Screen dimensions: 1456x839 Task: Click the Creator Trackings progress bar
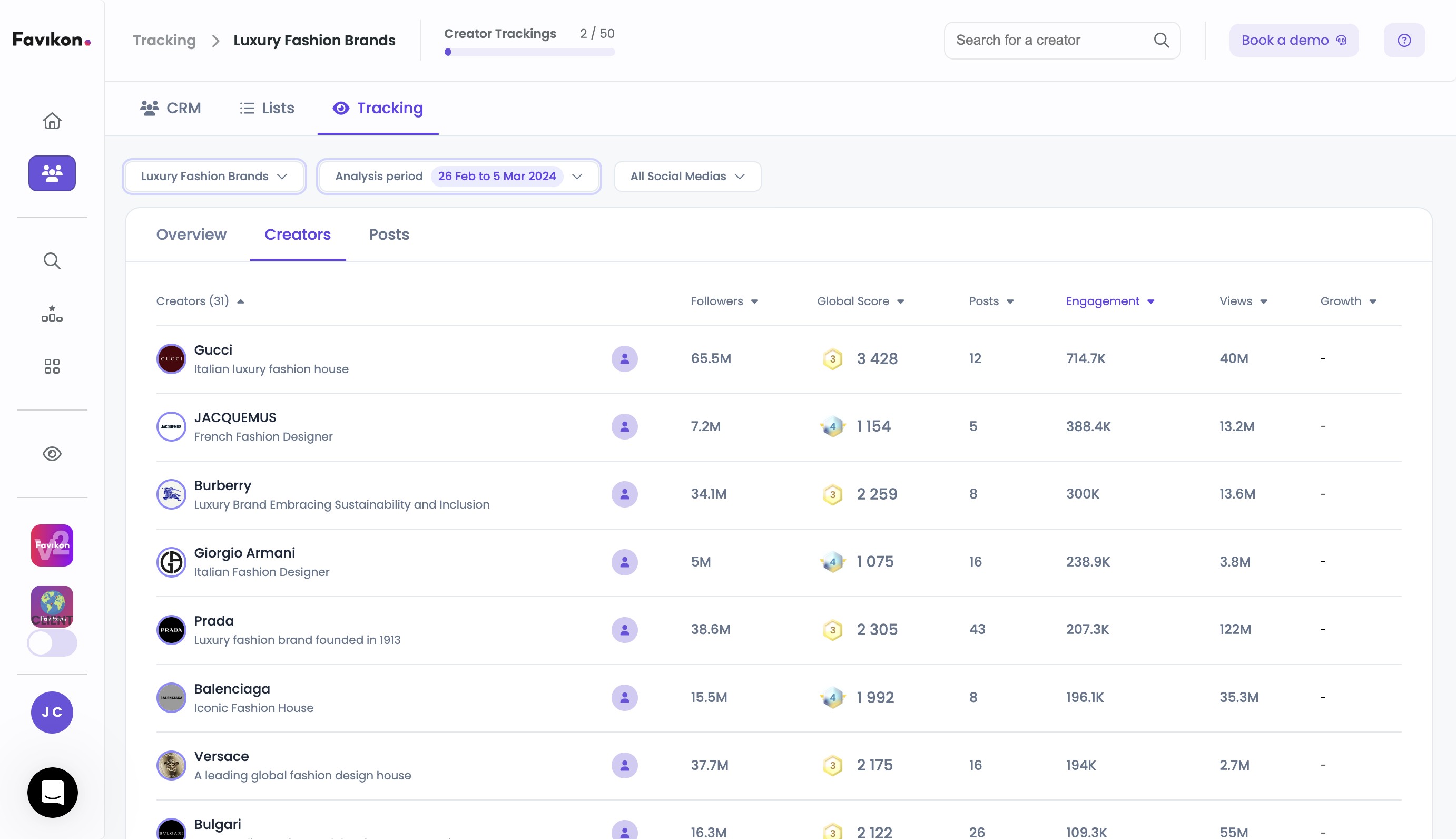coord(529,52)
